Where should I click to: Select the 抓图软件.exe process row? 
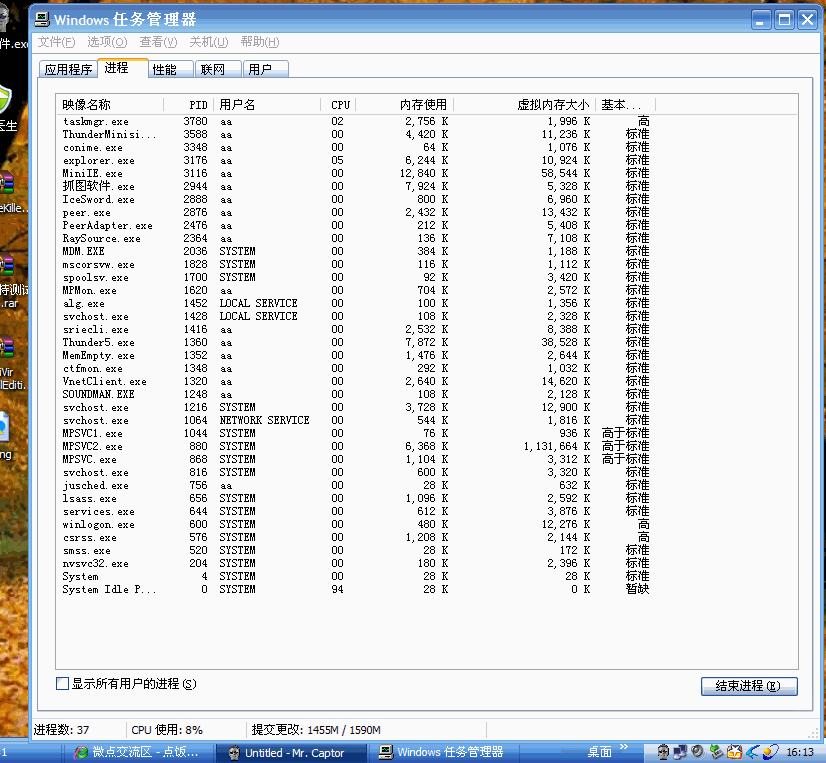(356, 187)
